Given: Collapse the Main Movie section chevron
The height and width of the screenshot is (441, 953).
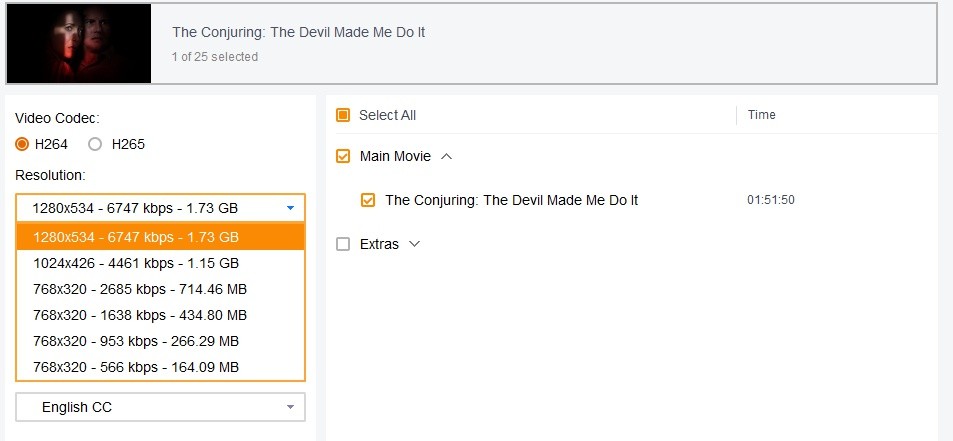Looking at the screenshot, I should click(447, 156).
